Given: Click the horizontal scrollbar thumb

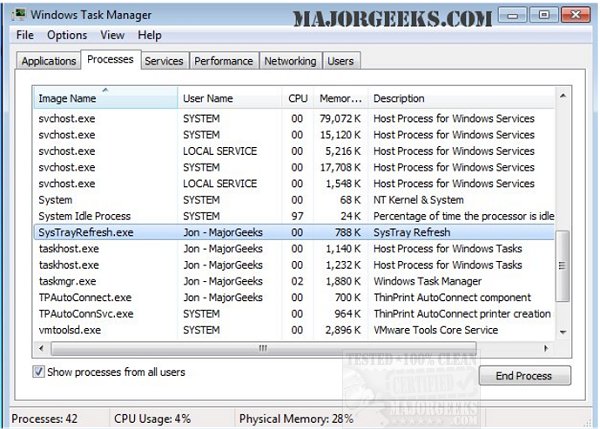Looking at the screenshot, I should click(x=263, y=348).
